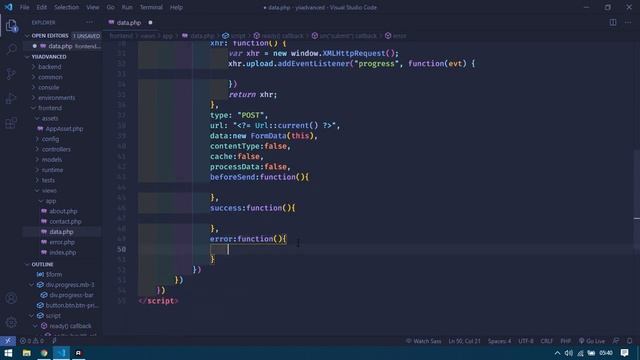Open File Explorer from taskbar

[27, 353]
